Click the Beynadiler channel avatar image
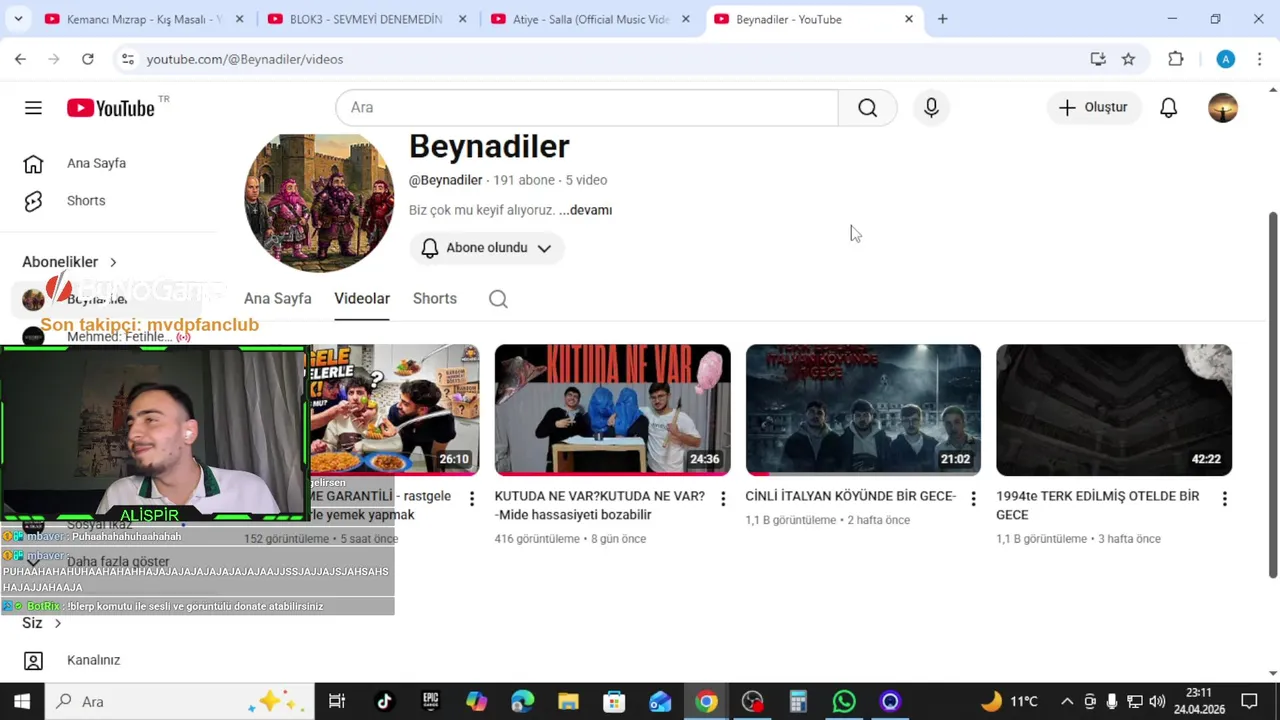The height and width of the screenshot is (720, 1280). pos(319,204)
